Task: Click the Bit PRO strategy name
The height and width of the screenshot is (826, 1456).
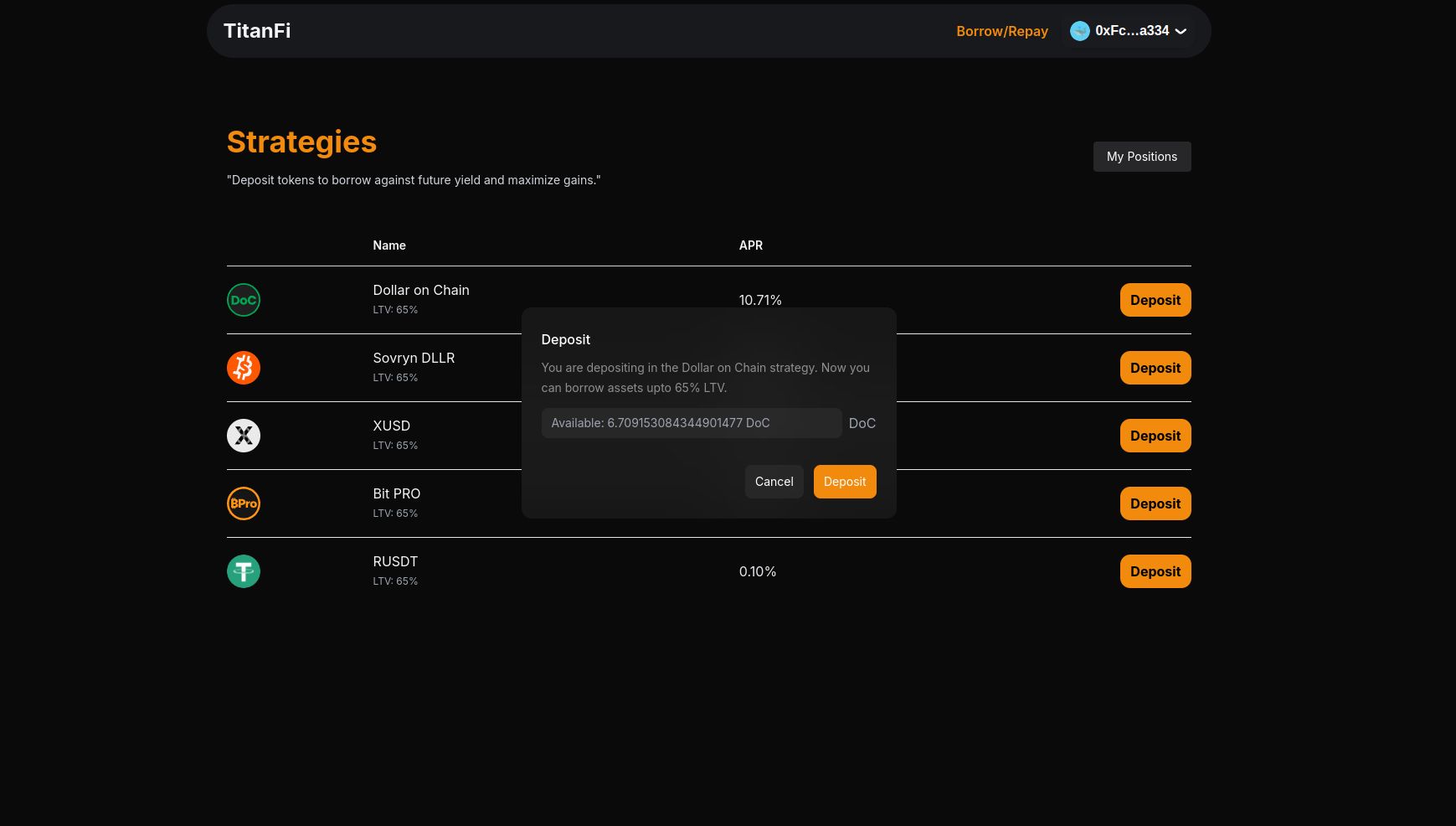Action: [397, 493]
